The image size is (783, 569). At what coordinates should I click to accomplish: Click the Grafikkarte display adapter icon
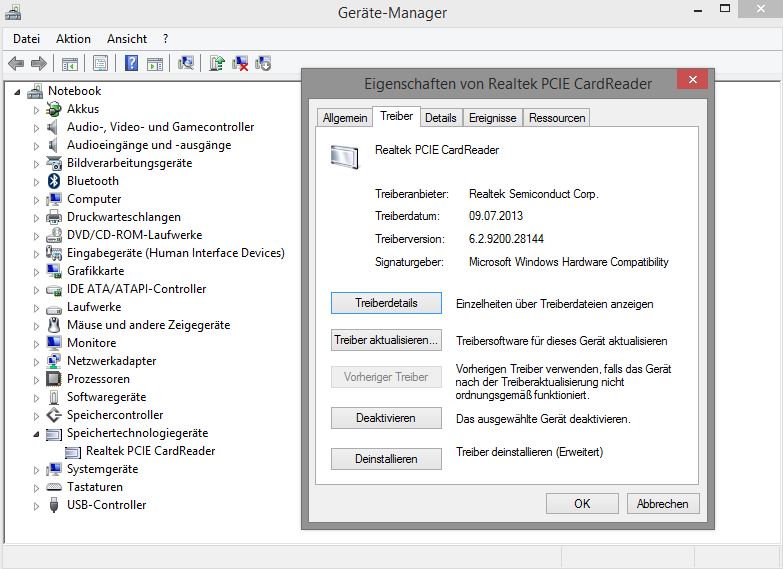click(x=53, y=271)
